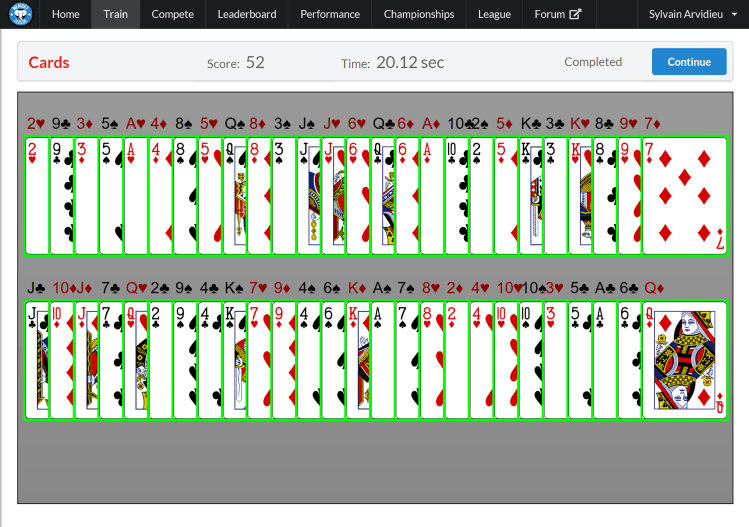Select the Seven of Diamonds card
749x527 pixels.
tap(684, 196)
